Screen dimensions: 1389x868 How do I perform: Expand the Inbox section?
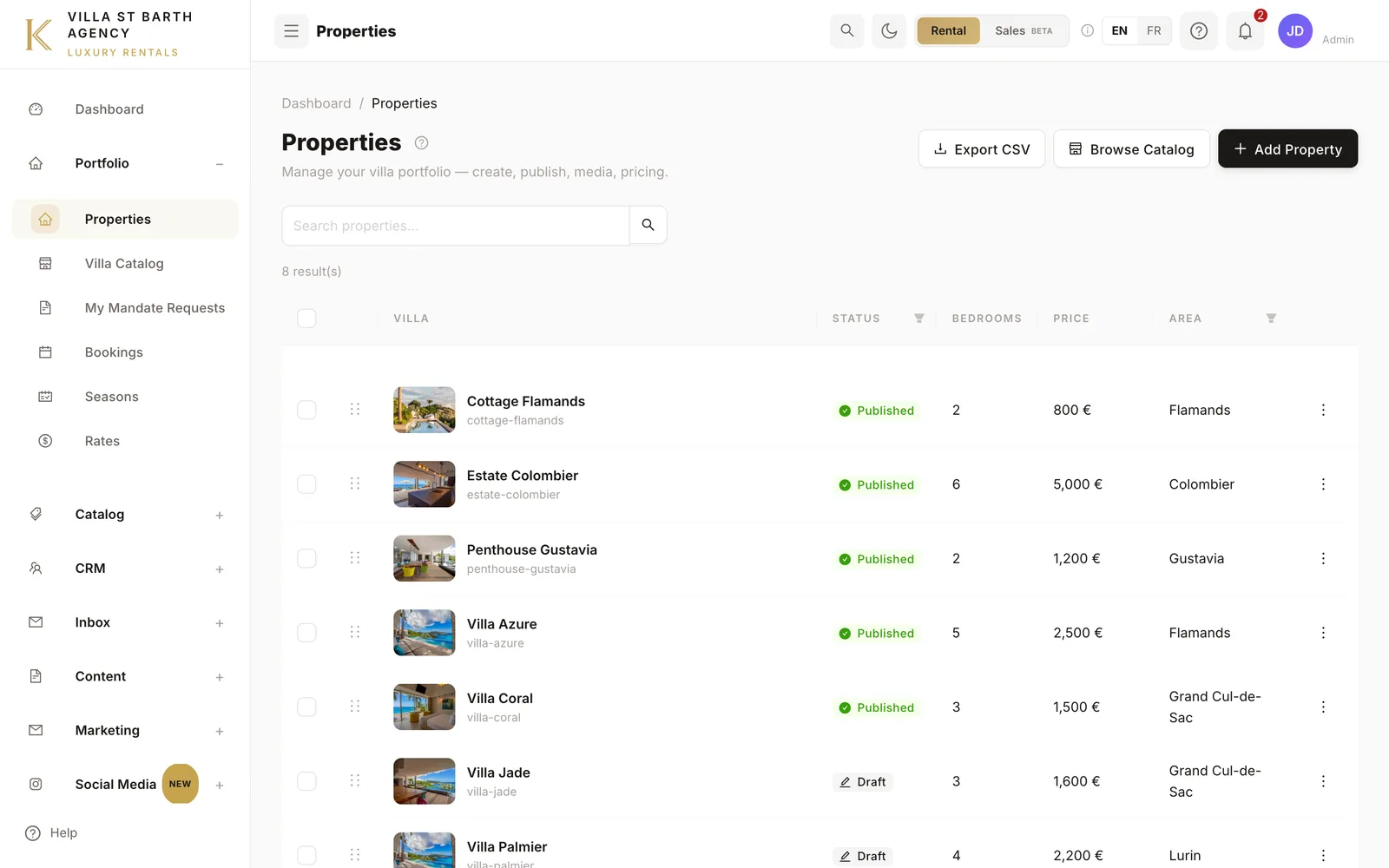220,622
